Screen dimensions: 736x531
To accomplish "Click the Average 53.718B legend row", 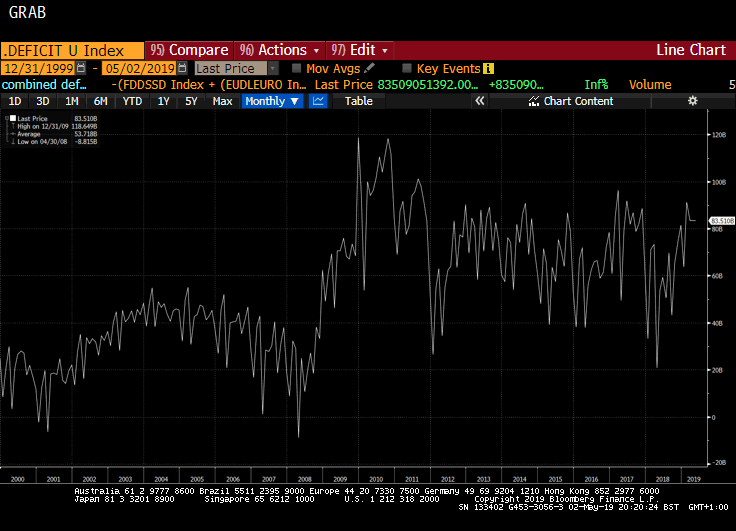I will point(54,134).
